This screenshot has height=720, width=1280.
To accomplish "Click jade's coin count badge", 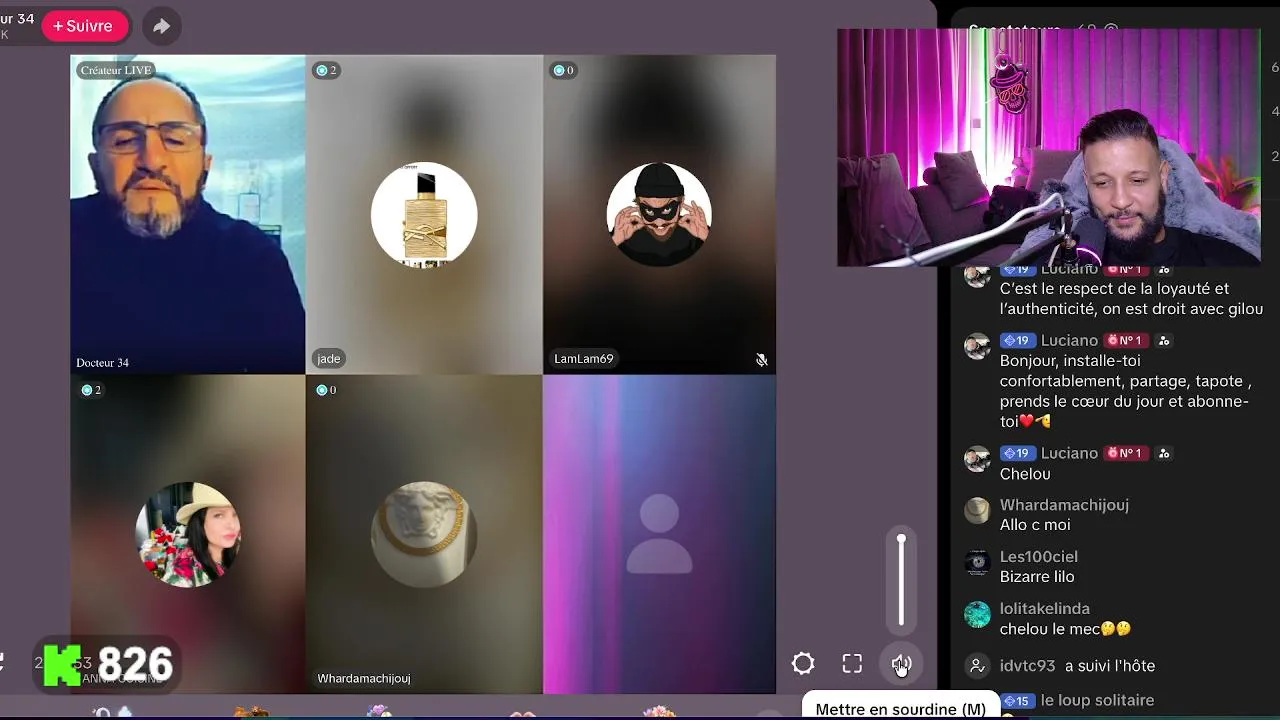I will 326,70.
